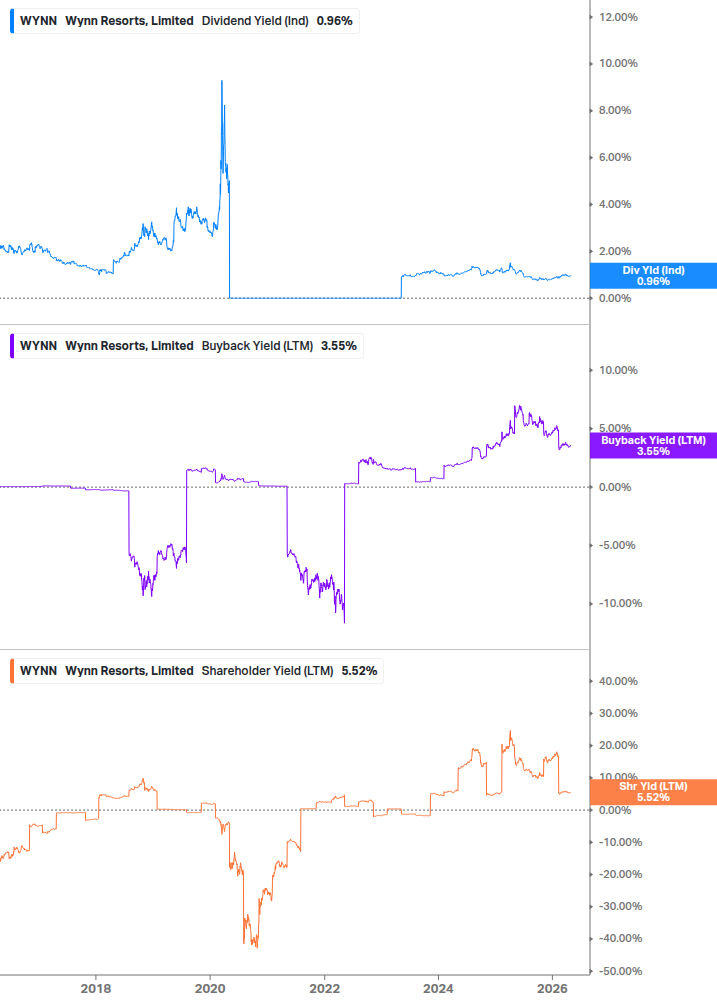Click the 2022 label on the time axis
The image size is (717, 1005).
tap(324, 988)
